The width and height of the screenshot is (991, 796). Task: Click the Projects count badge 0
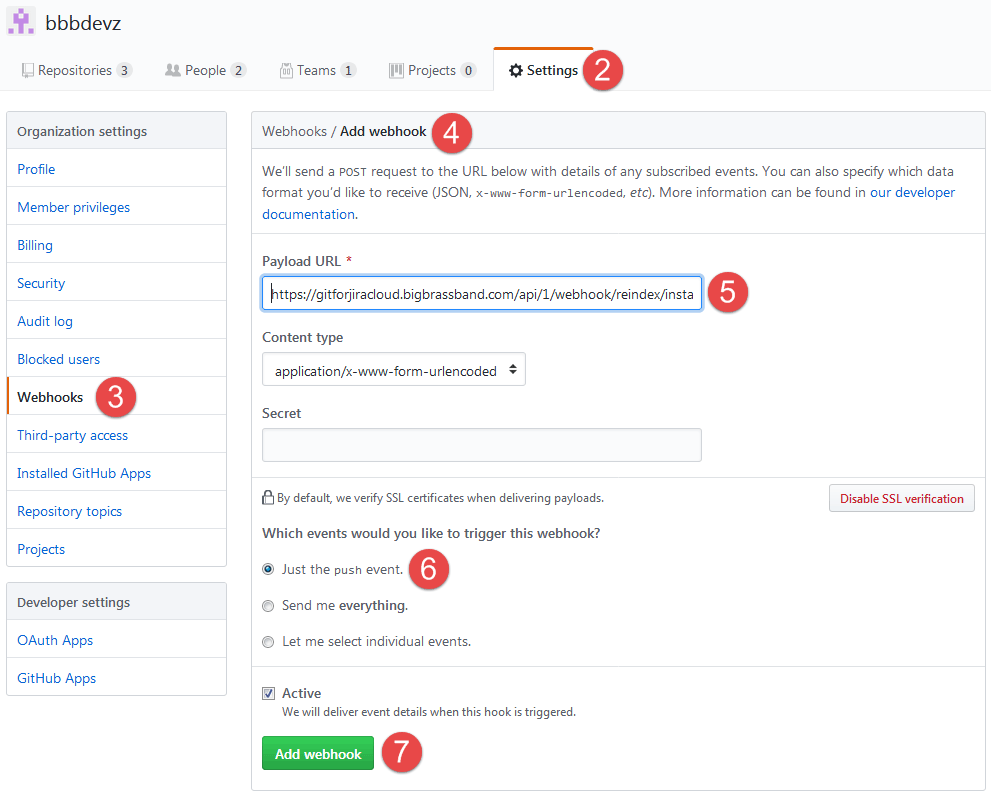pos(468,70)
